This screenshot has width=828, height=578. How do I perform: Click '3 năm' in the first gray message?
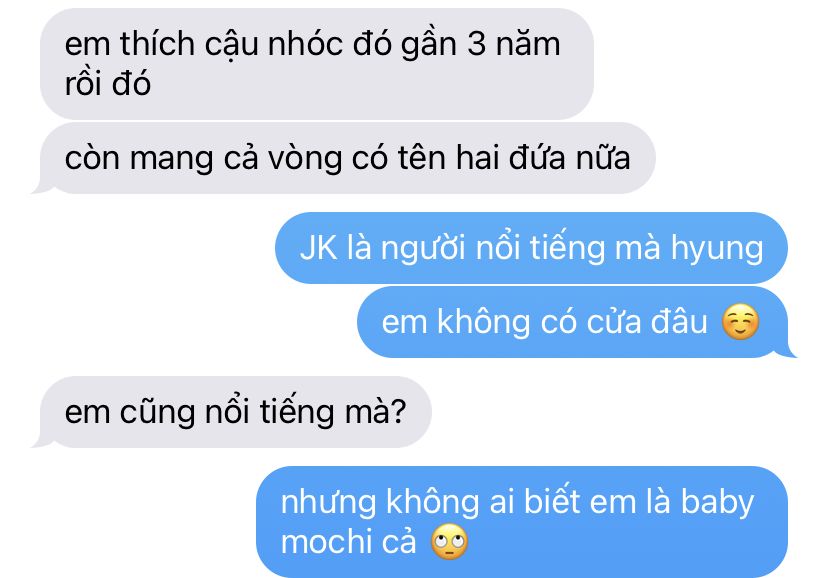click(513, 44)
